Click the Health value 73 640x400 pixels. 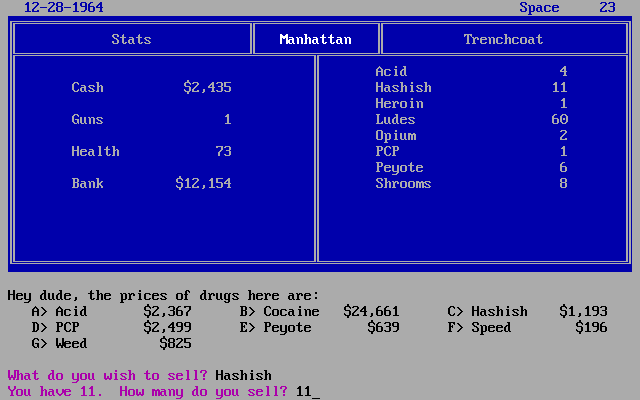[223, 151]
